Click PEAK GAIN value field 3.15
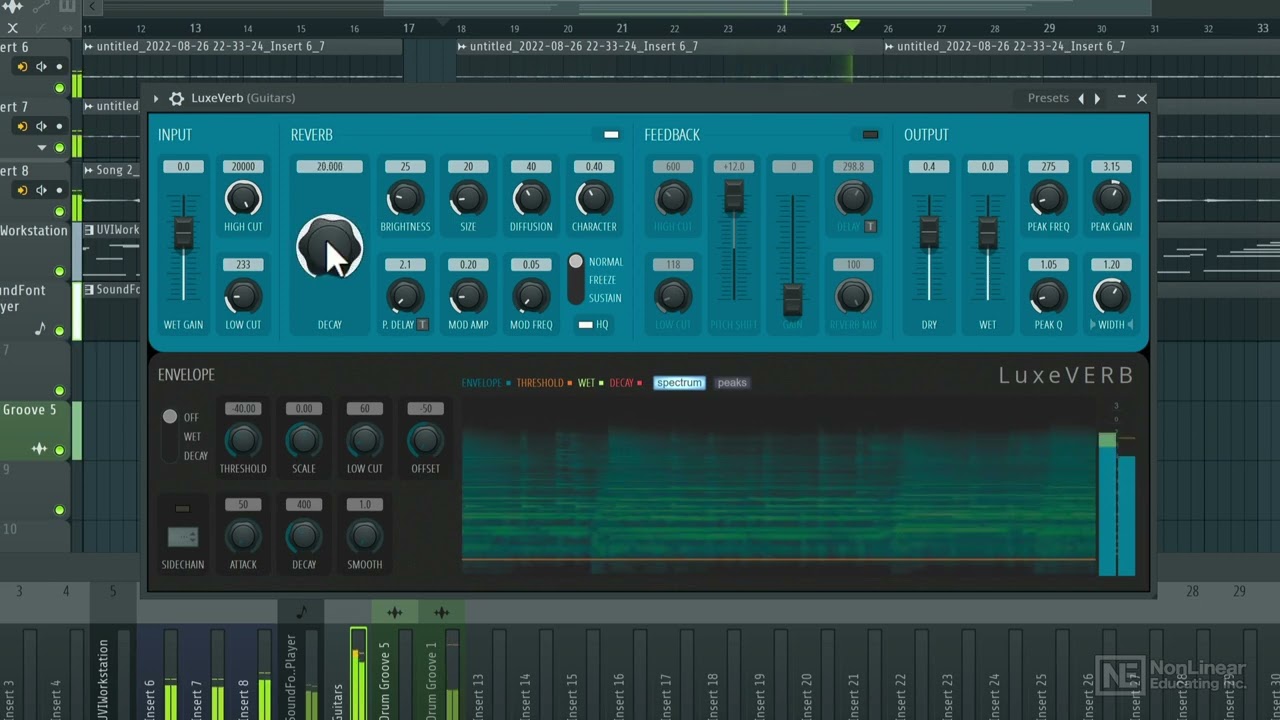This screenshot has width=1280, height=720. click(x=1111, y=167)
